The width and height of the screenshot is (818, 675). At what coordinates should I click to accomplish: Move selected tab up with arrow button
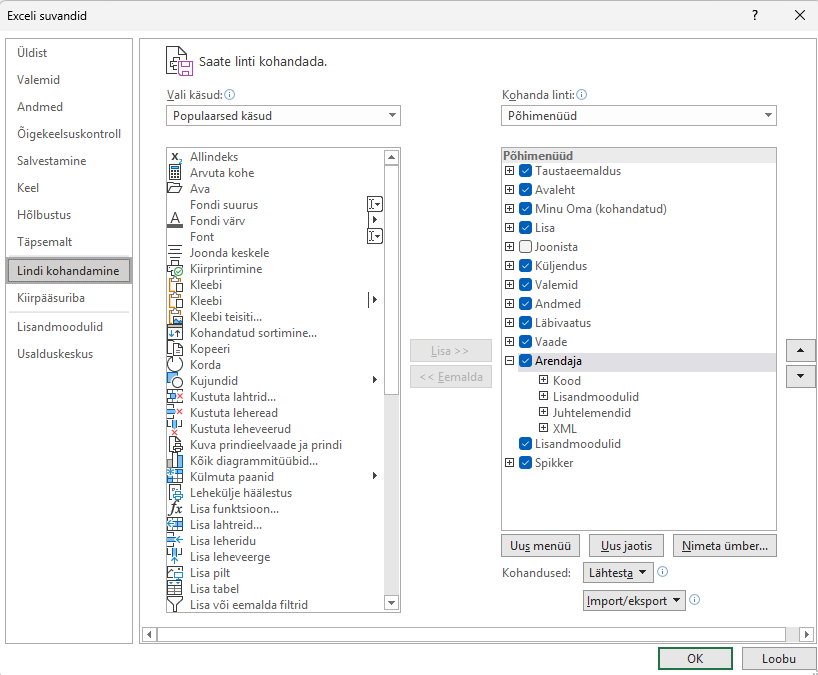tap(801, 351)
